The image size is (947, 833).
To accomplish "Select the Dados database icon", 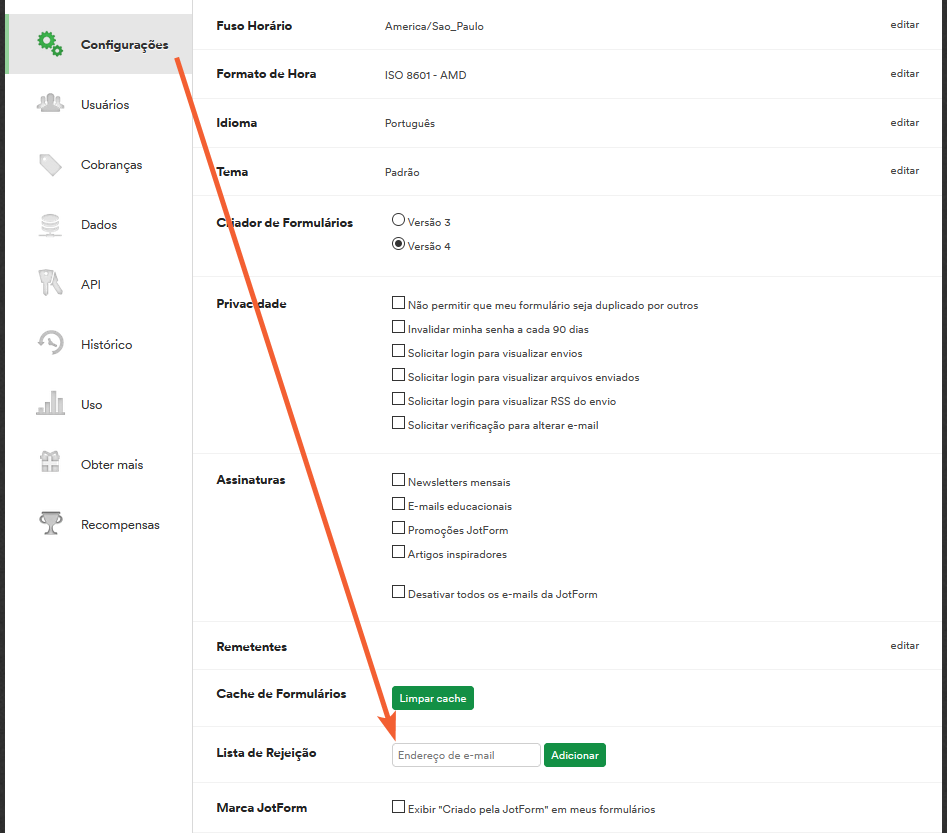I will tap(50, 224).
